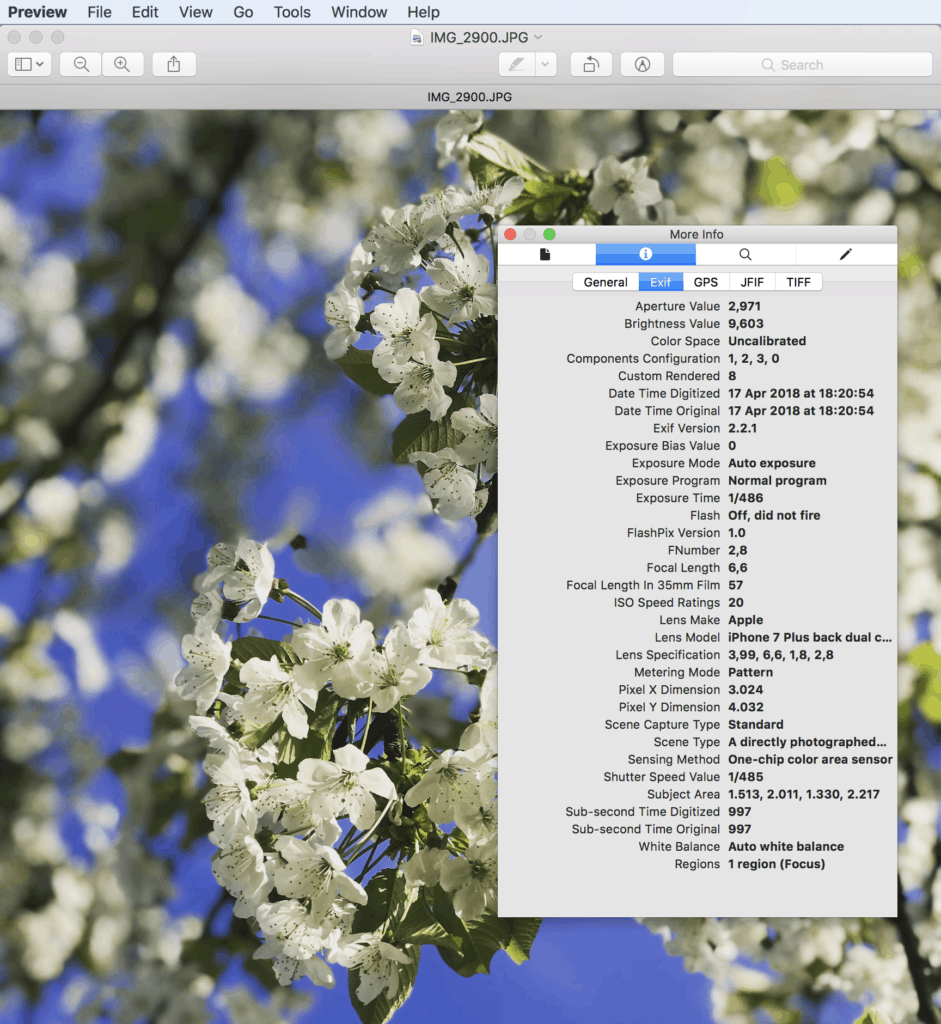Open the View menu in the menu bar
This screenshot has width=941, height=1024.
(195, 12)
